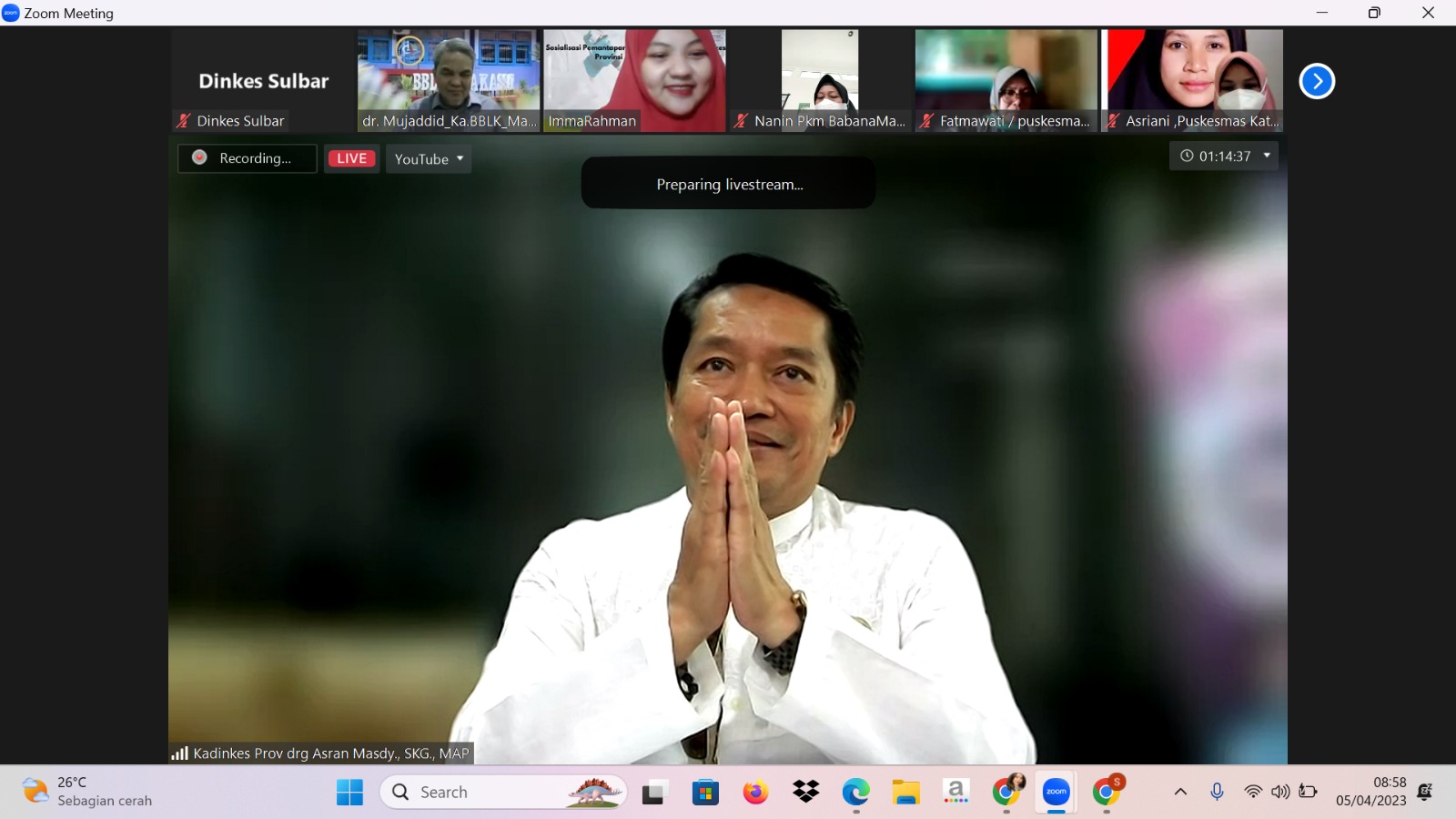Click the signal strength bars icon

point(179,753)
